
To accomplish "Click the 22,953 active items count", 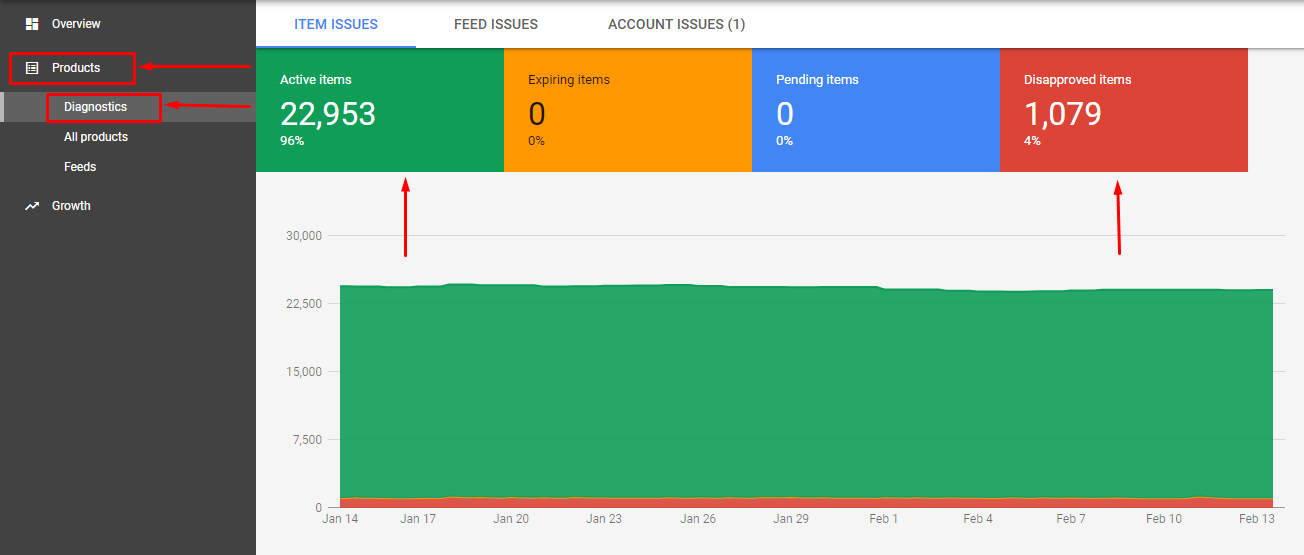I will (x=328, y=114).
